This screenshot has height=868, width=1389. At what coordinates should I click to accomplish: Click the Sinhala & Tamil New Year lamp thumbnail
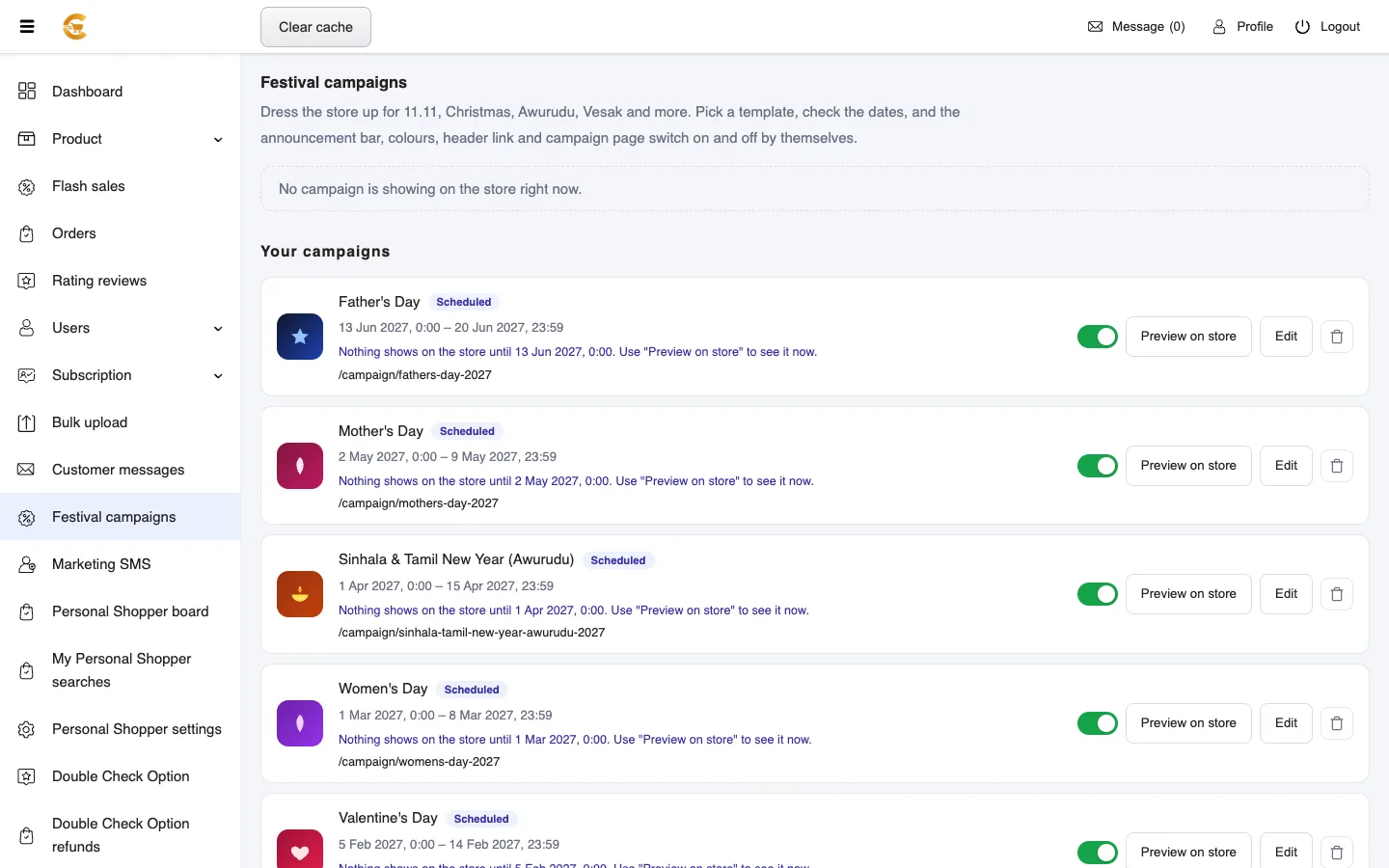point(300,594)
